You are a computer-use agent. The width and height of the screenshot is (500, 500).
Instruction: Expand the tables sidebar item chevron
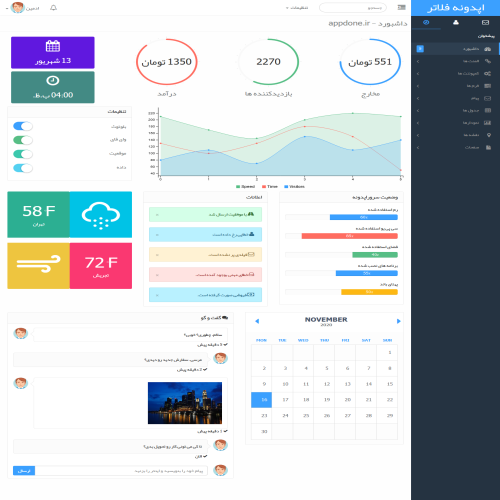pos(418,111)
